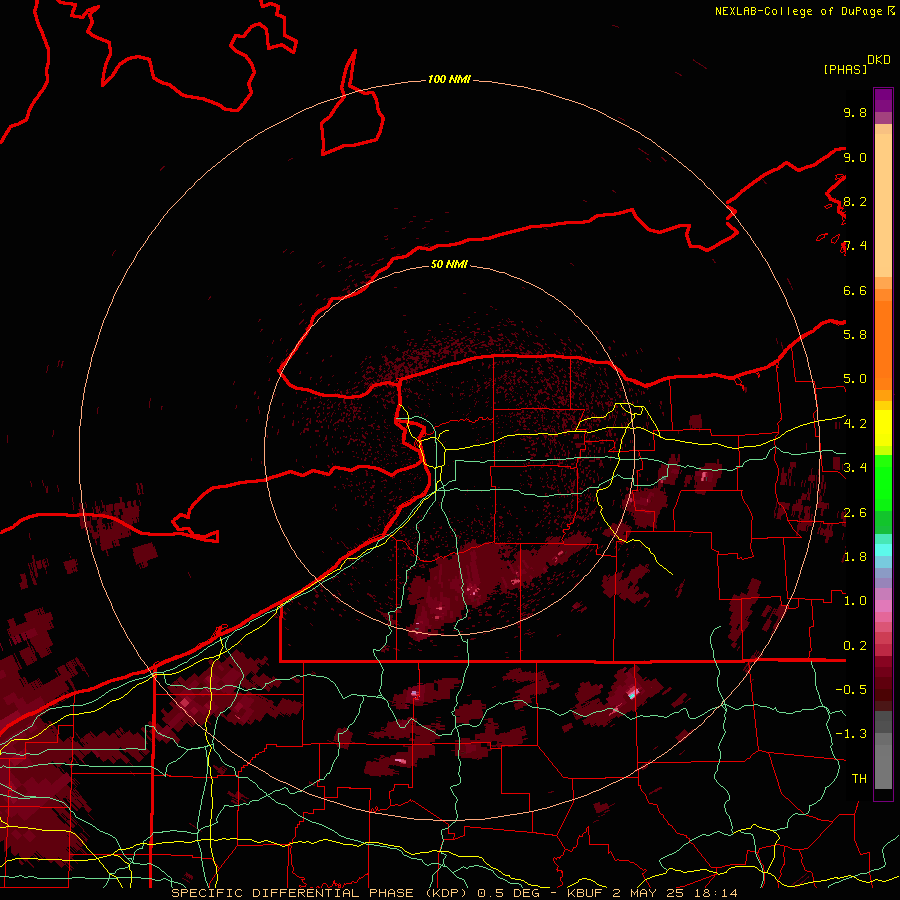Click the -0.5 value on the color scale

tap(851, 690)
